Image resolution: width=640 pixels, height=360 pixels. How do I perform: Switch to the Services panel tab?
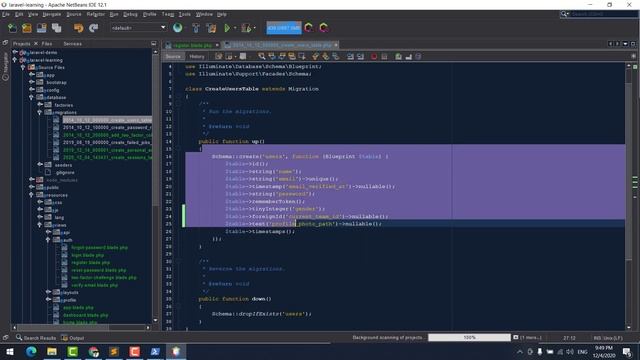pos(72,44)
